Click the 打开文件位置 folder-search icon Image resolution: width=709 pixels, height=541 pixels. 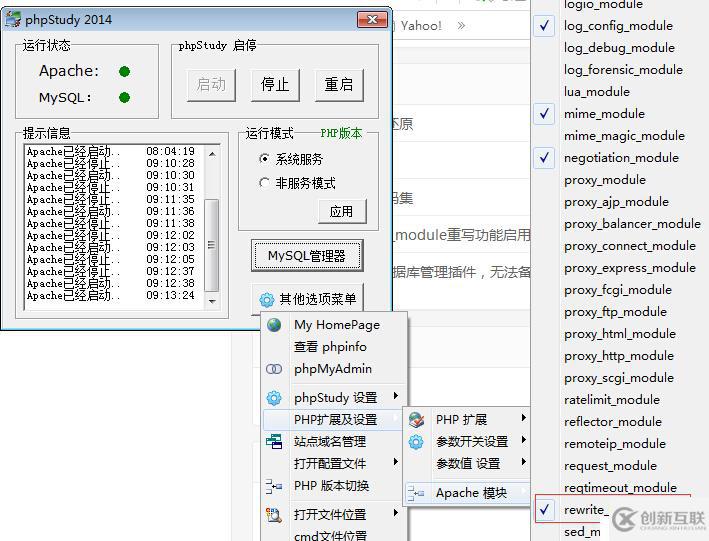tap(274, 514)
